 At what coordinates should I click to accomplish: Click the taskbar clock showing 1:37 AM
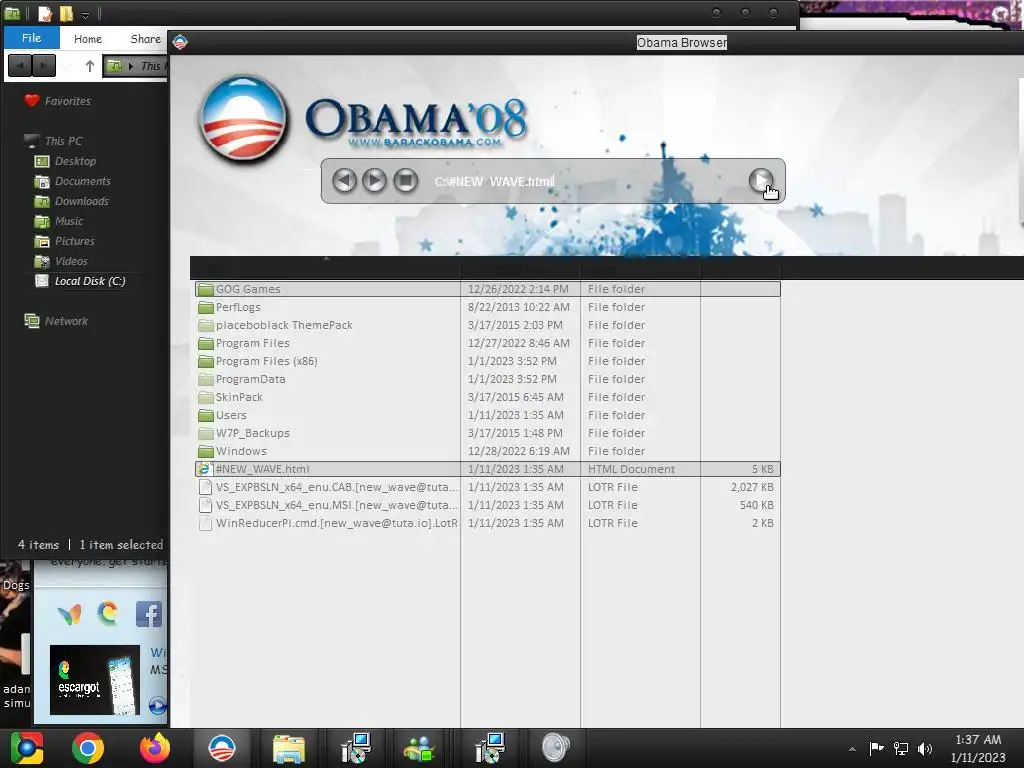tap(978, 748)
